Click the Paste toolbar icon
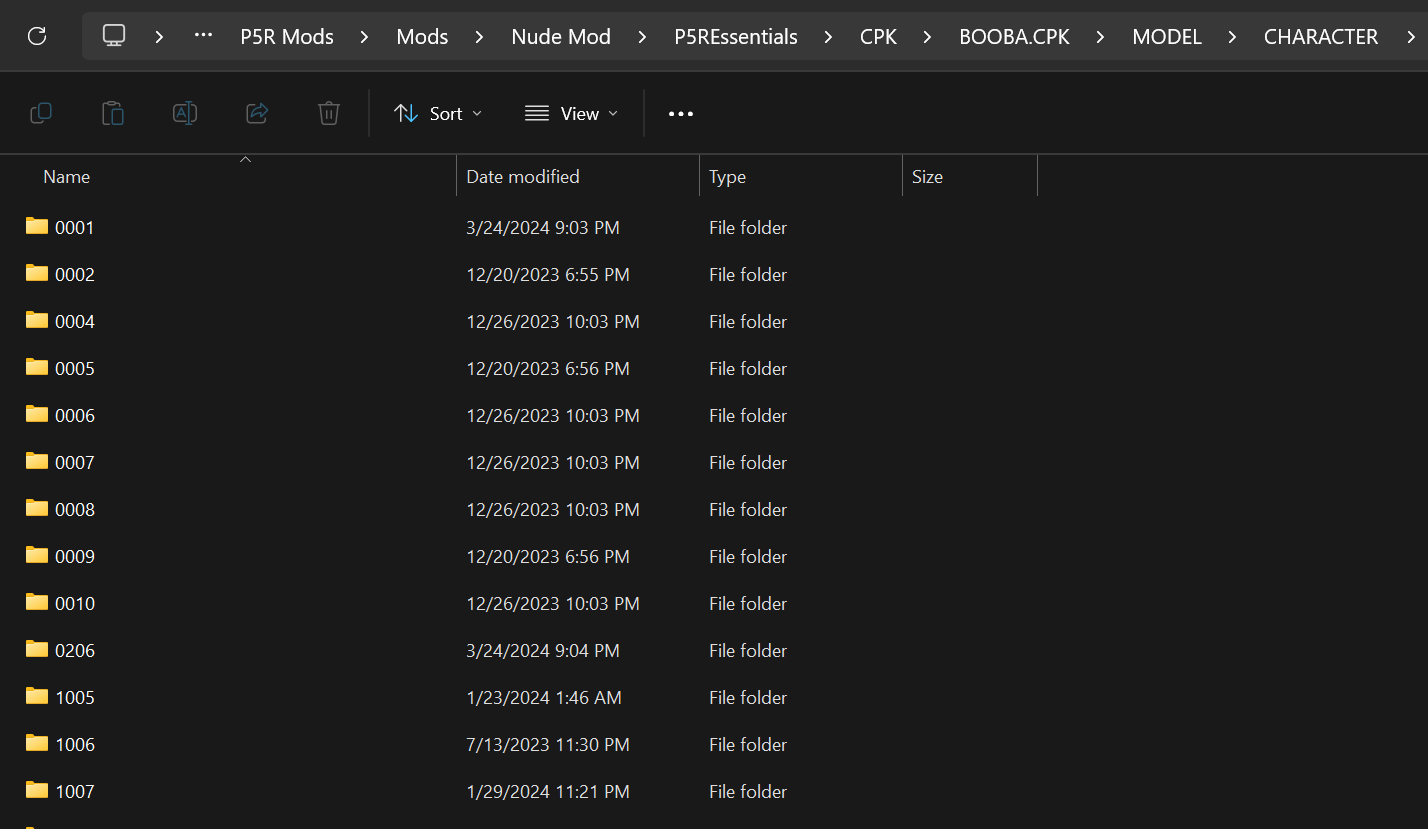The height and width of the screenshot is (829, 1428). (x=113, y=113)
